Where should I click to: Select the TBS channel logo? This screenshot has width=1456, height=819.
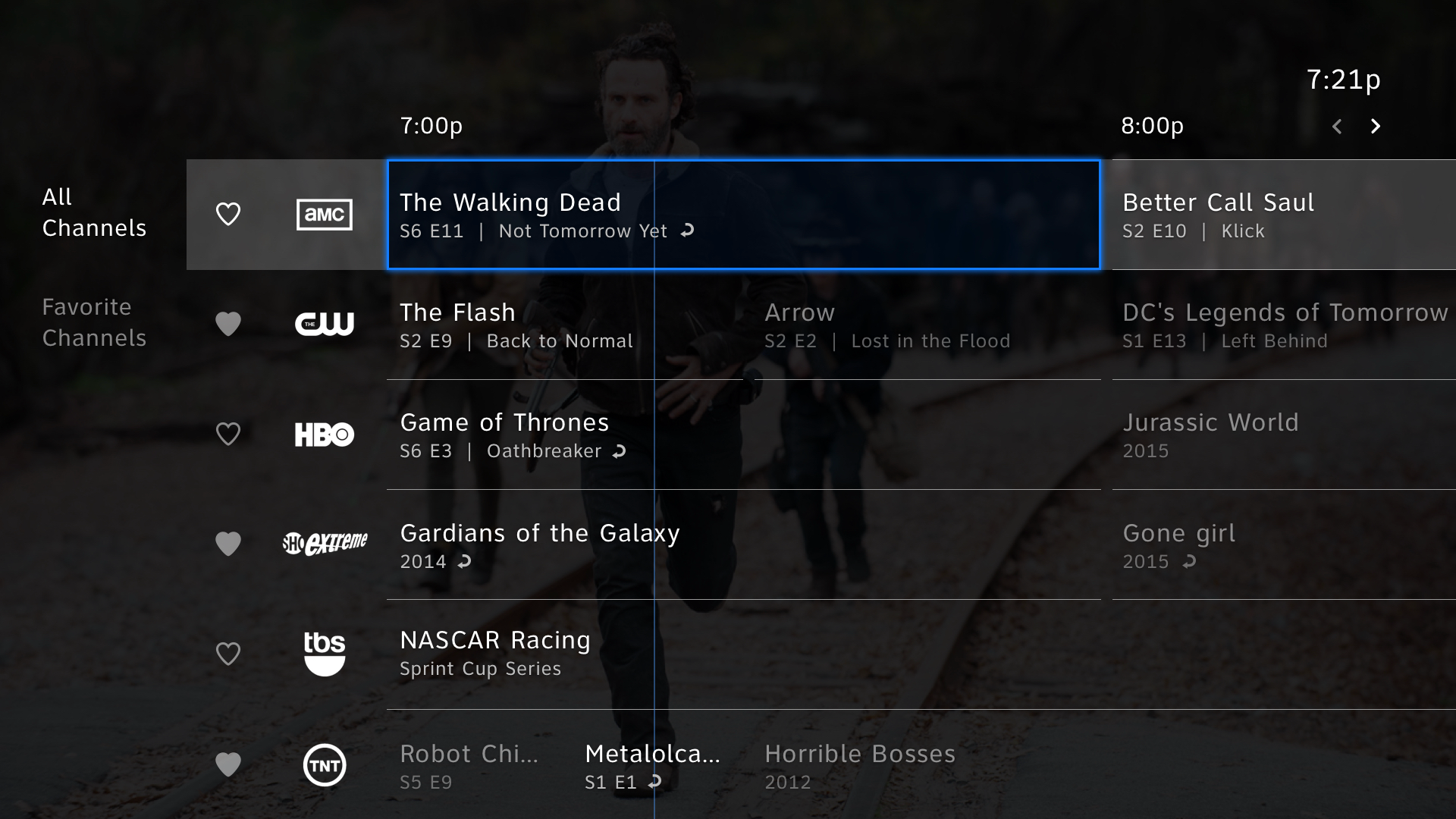[325, 654]
